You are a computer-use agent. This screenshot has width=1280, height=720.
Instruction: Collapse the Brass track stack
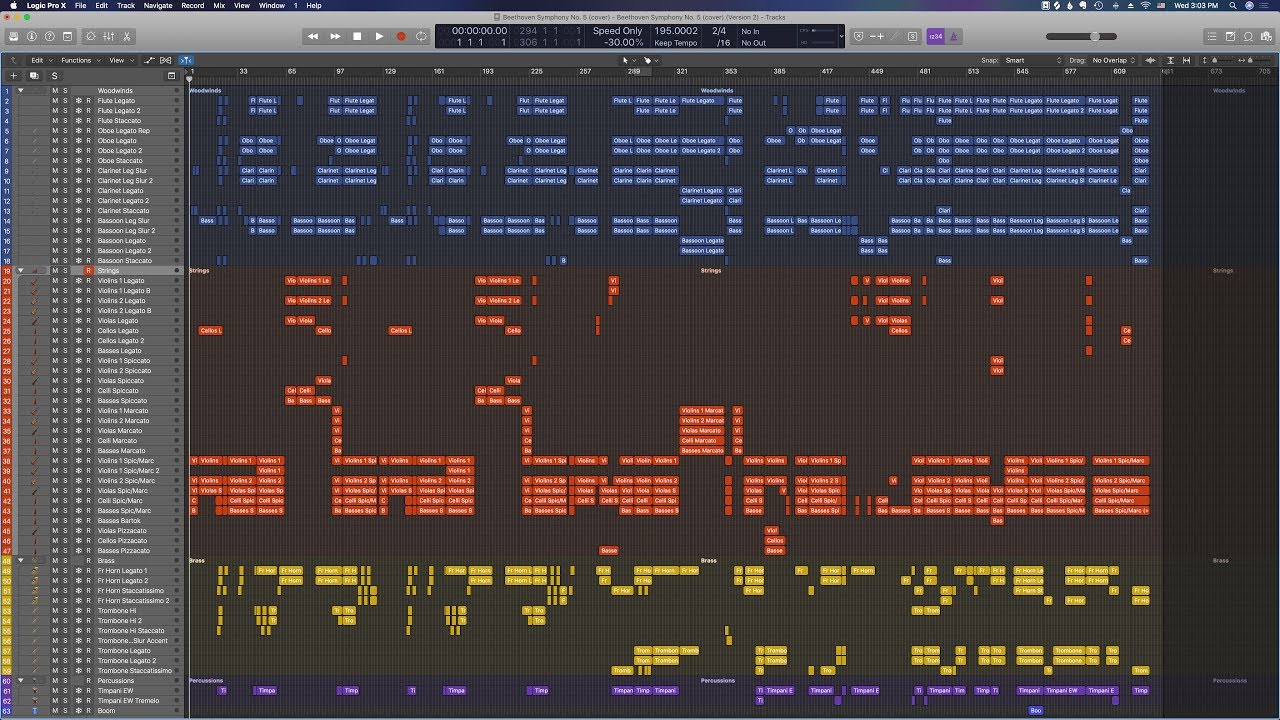20,560
